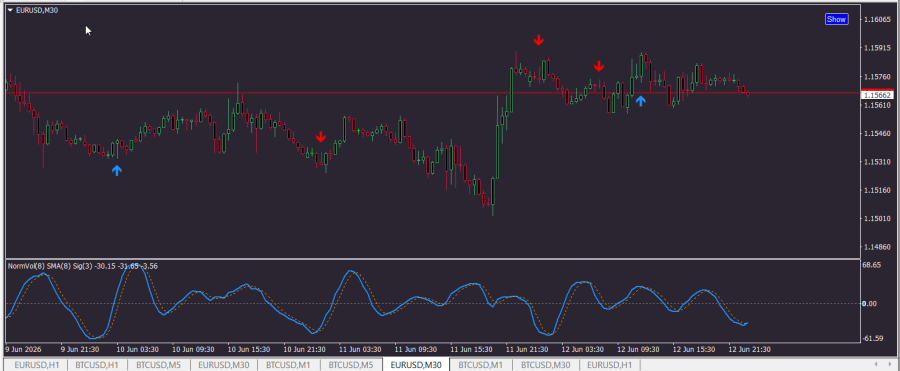Viewport: 900px width, 371px height.
Task: Open the inactive EURUSD,M30 tab after BTCUSD,M5
Action: 224,365
